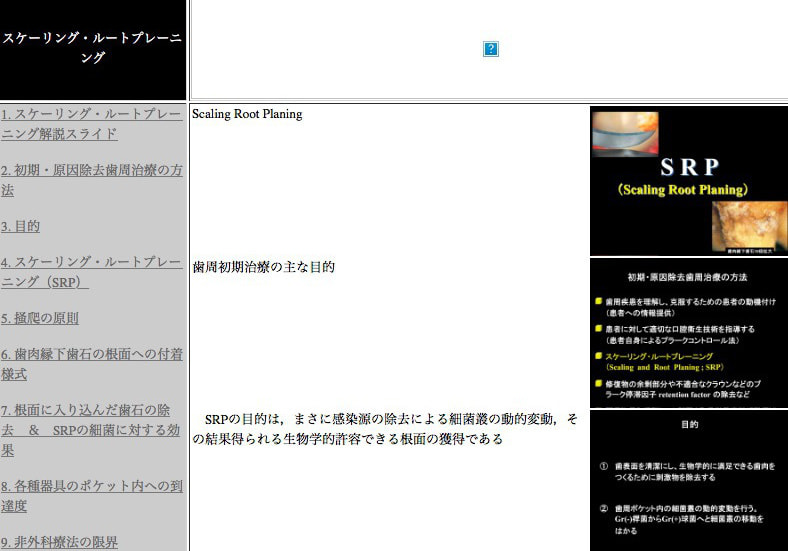This screenshot has width=788, height=551.
Task: Click the paragraph beginning SRPの目的は
Action: click(385, 428)
